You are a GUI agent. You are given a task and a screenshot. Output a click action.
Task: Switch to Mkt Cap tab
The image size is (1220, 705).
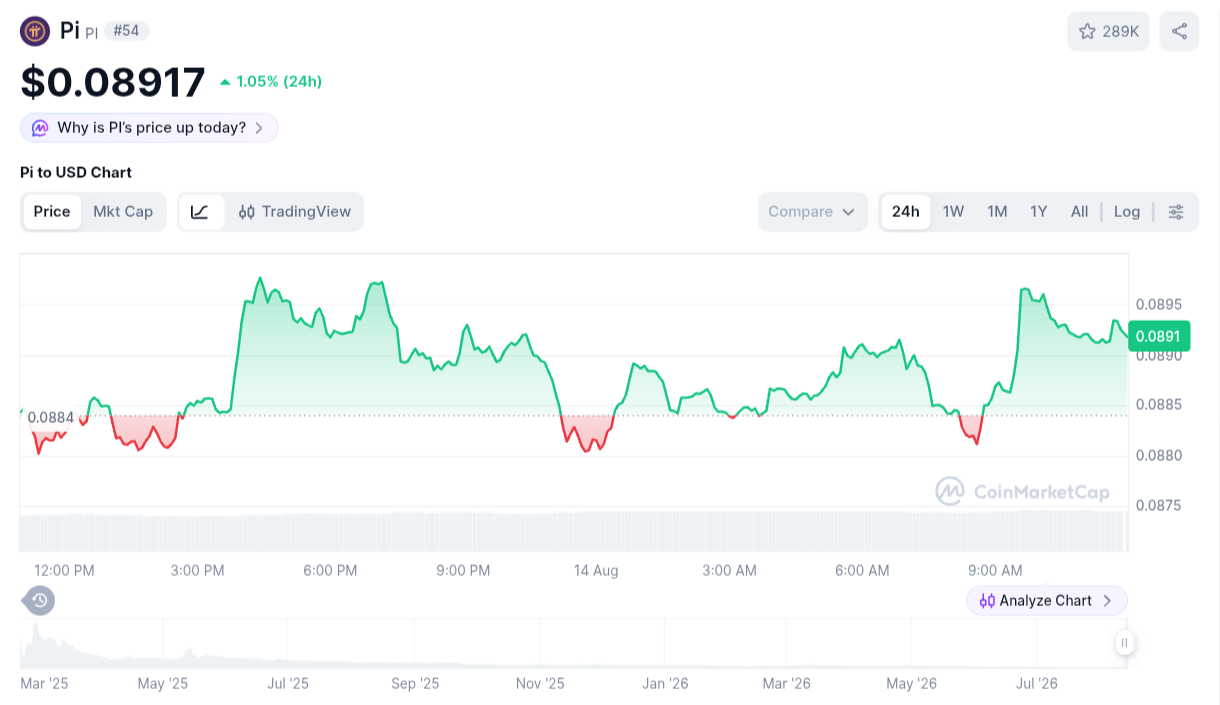[x=123, y=212]
